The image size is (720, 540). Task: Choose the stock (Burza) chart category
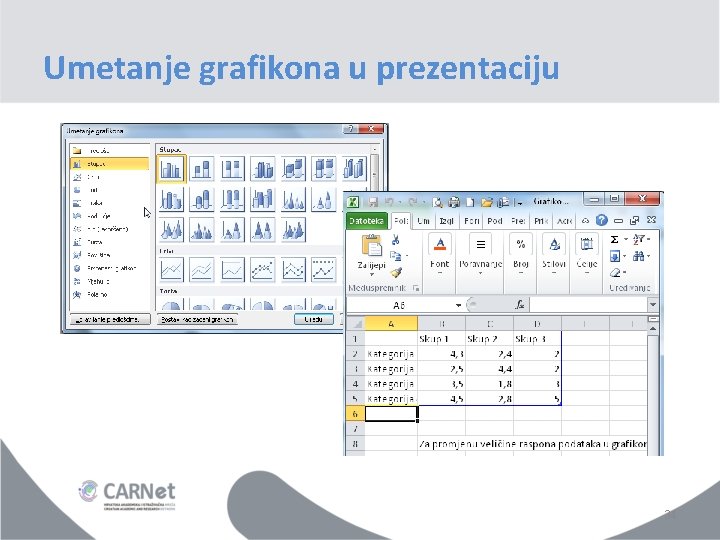coord(109,242)
